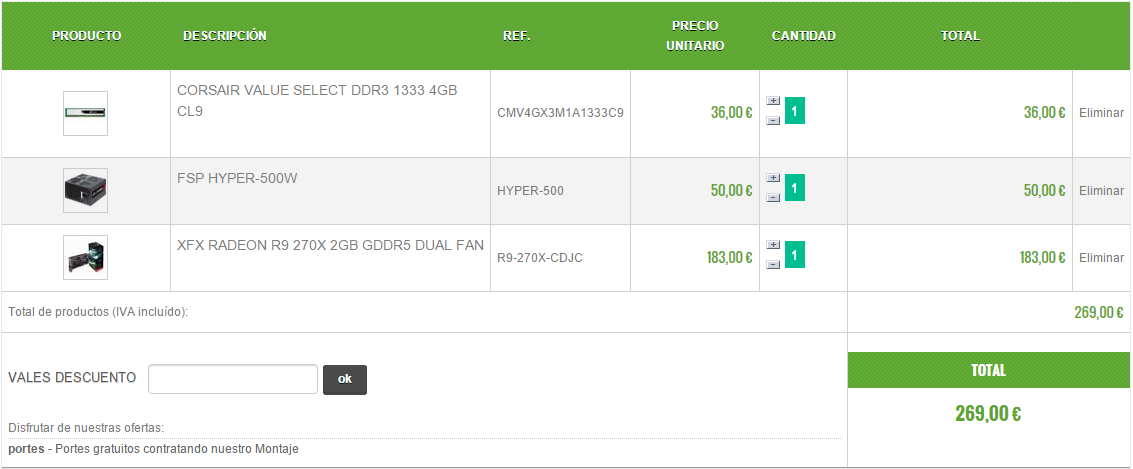
Task: Click reference HYPER-500
Action: point(530,191)
